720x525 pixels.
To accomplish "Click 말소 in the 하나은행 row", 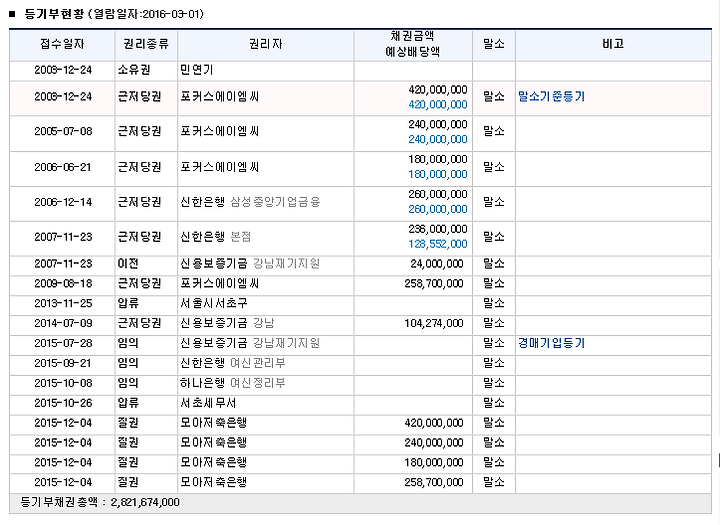I will tap(494, 383).
